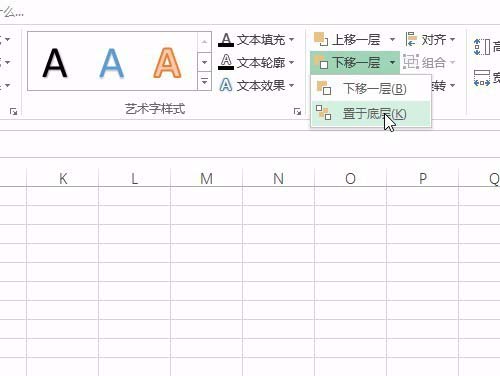Image resolution: width=500 pixels, height=376 pixels.
Task: Choose 下移一层(B) from the dropdown menu
Action: click(x=371, y=89)
